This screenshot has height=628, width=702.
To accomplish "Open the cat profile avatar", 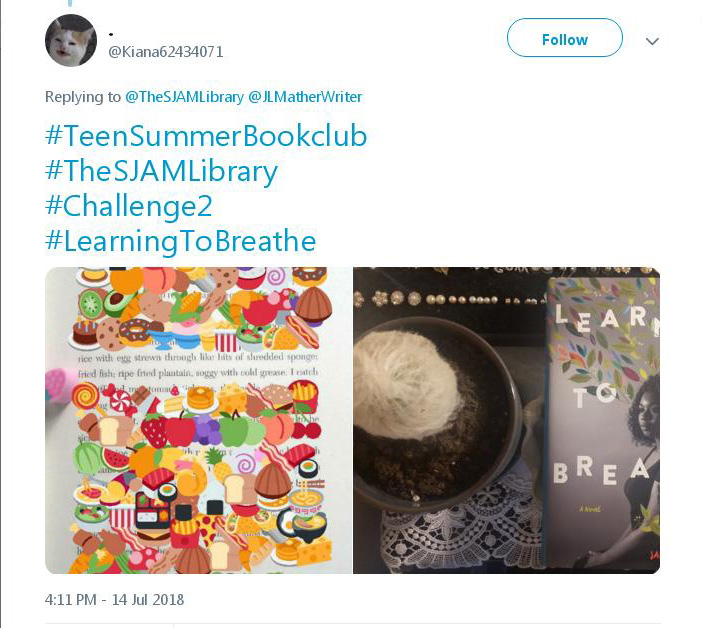I will pos(71,40).
